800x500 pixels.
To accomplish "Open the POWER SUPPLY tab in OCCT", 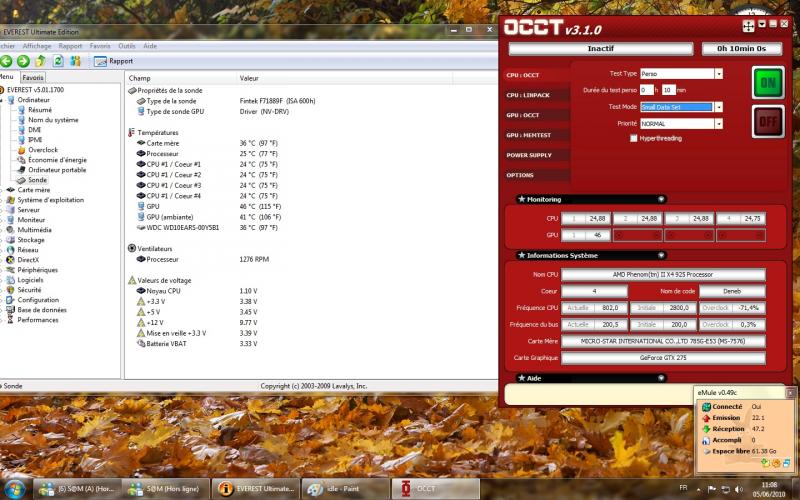I will coord(536,155).
